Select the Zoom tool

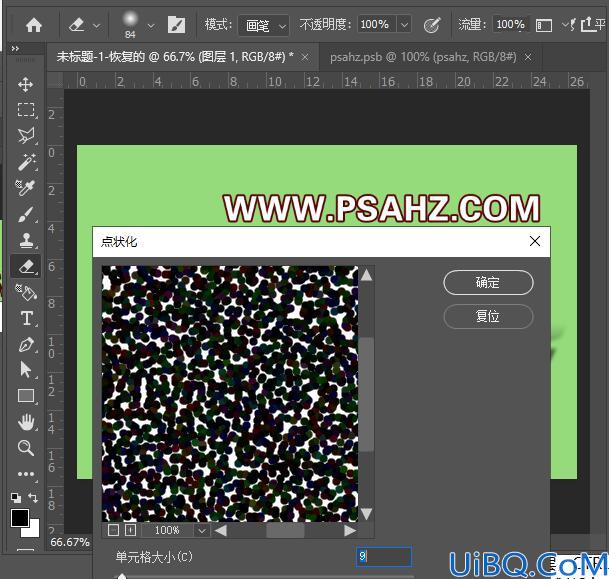[26, 448]
